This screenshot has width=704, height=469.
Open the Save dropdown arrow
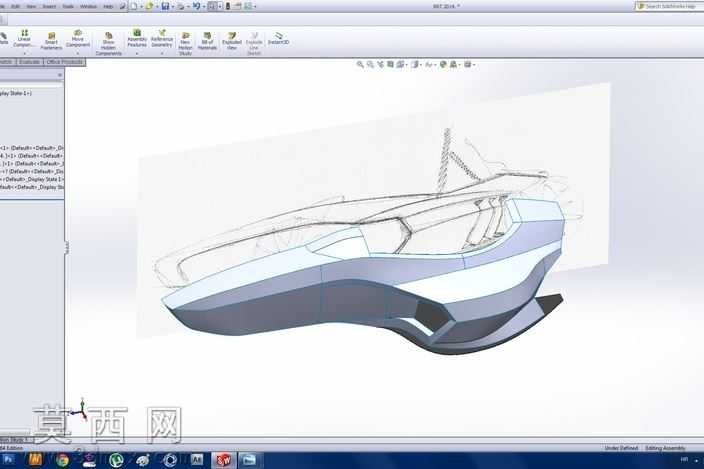click(172, 7)
